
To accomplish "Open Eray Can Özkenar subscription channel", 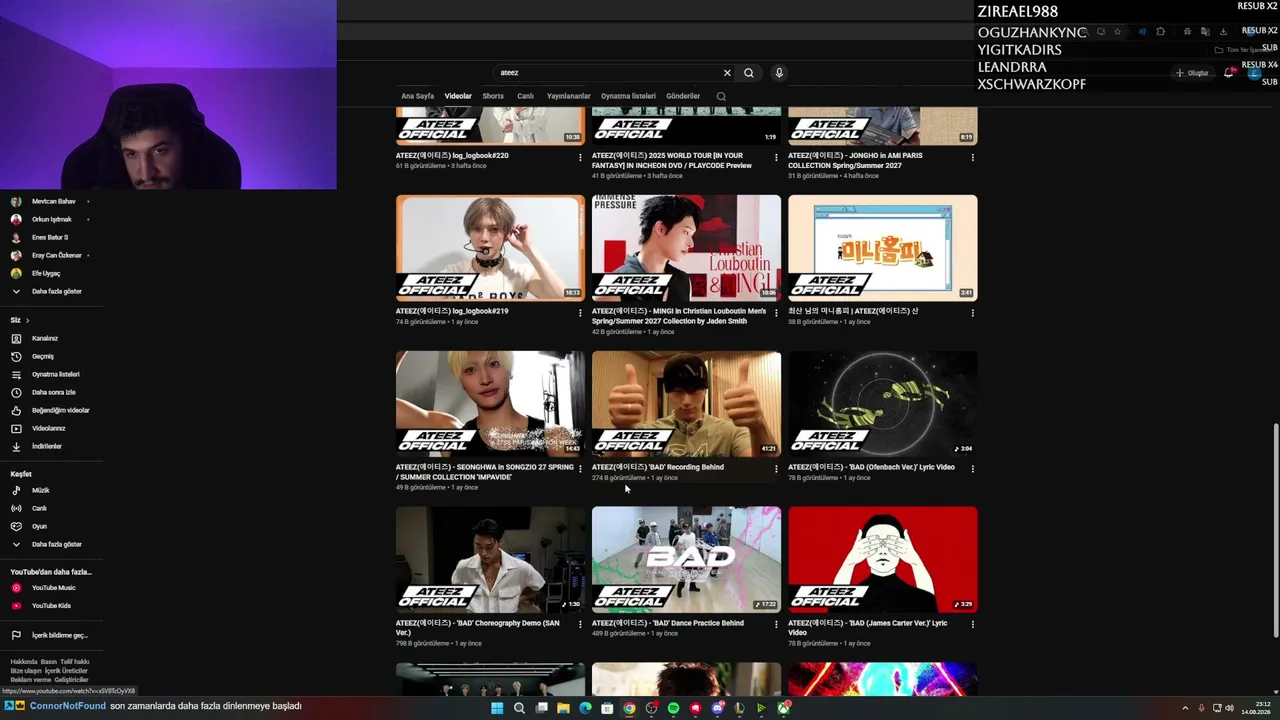I will coord(56,255).
